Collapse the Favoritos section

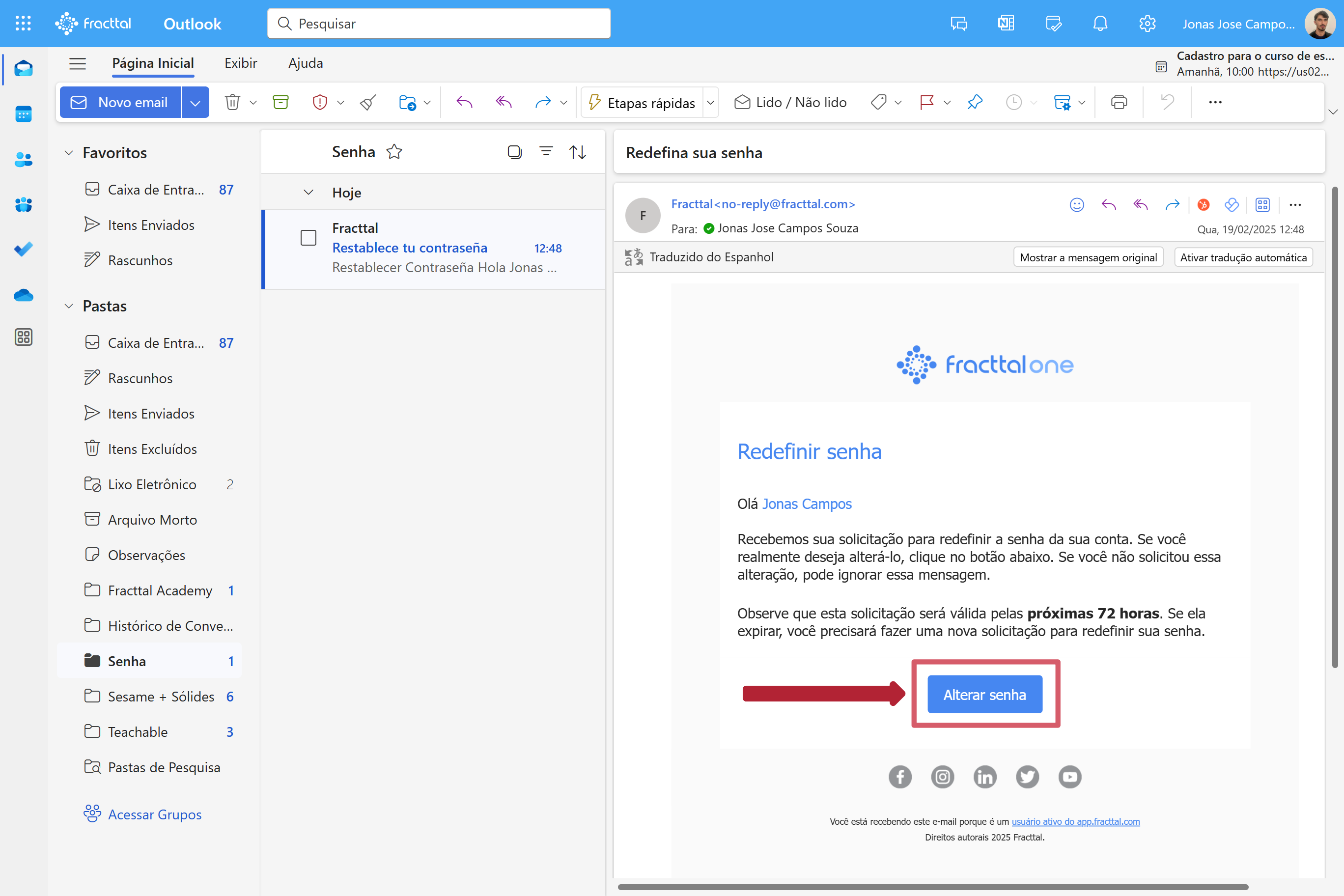[69, 153]
